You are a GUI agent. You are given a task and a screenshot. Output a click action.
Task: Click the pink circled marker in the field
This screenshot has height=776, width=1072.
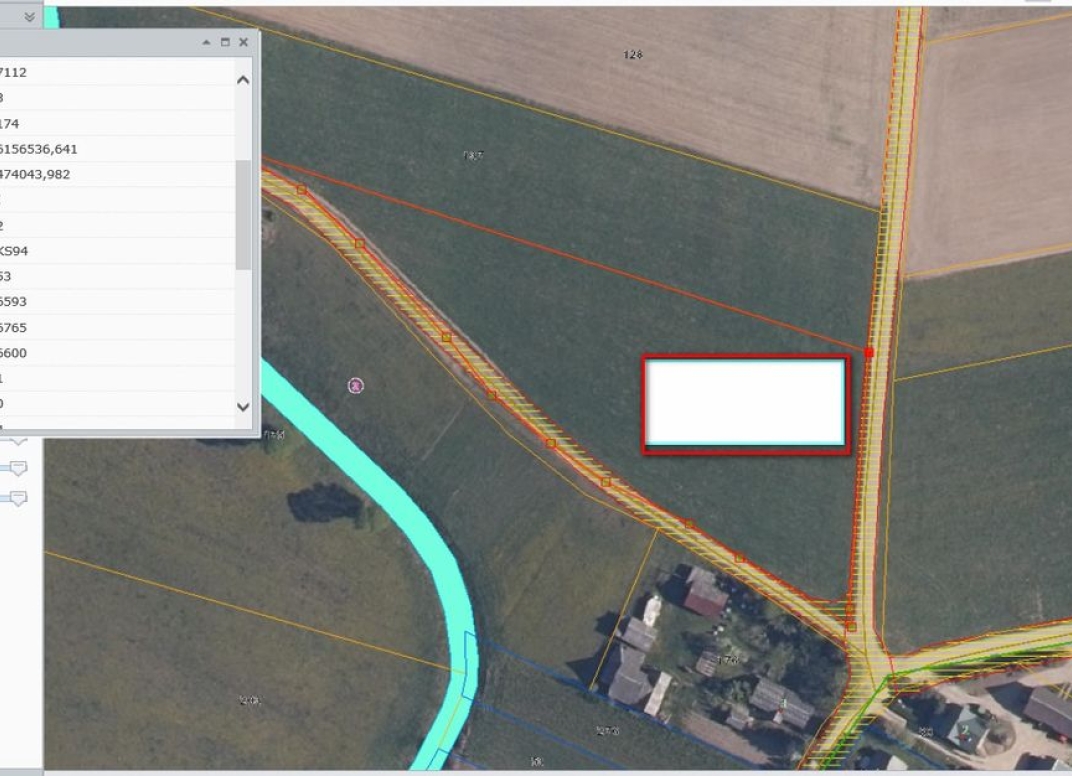click(356, 386)
